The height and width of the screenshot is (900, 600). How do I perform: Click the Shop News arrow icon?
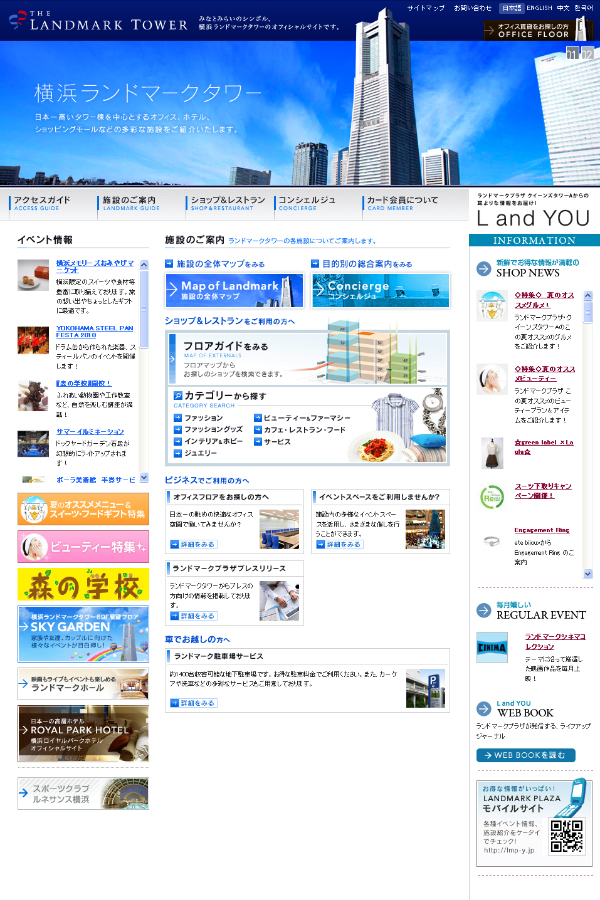pos(483,267)
